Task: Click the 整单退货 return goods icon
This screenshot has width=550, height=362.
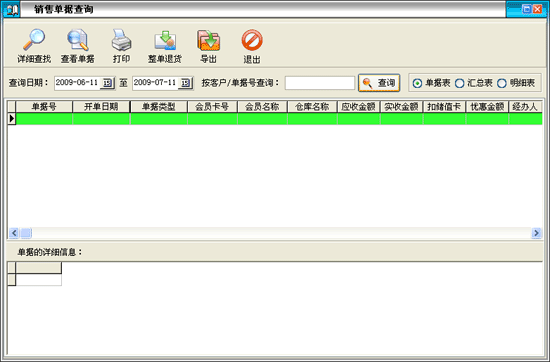Action: (x=165, y=40)
